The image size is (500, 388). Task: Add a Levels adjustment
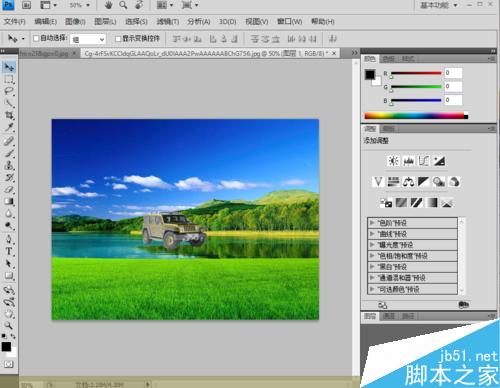(x=409, y=161)
